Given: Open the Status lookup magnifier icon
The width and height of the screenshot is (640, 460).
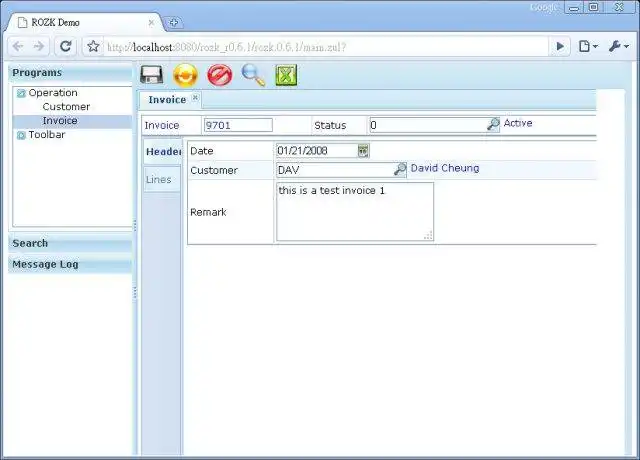Looking at the screenshot, I should pos(493,124).
